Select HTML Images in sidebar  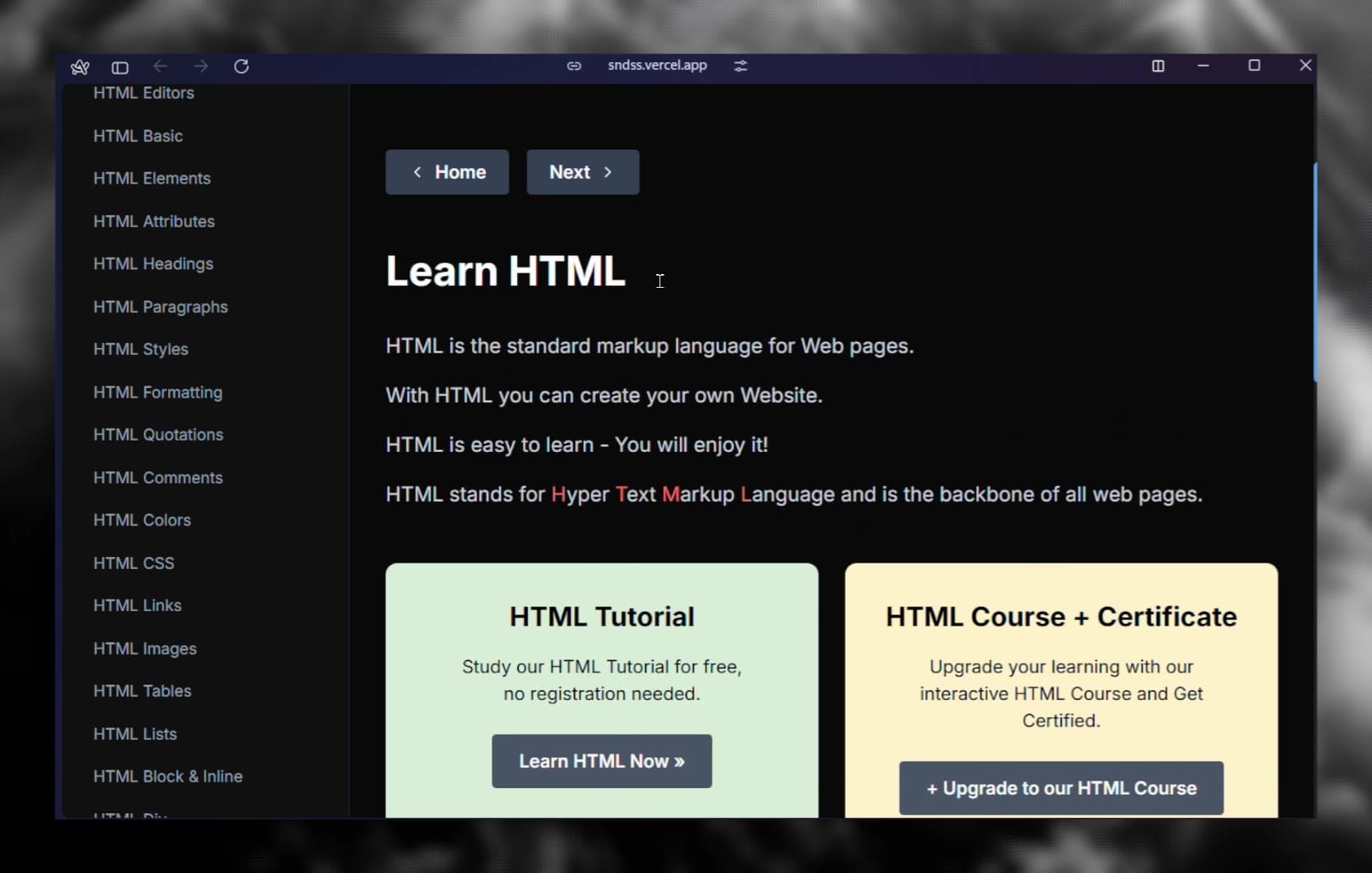click(x=145, y=648)
